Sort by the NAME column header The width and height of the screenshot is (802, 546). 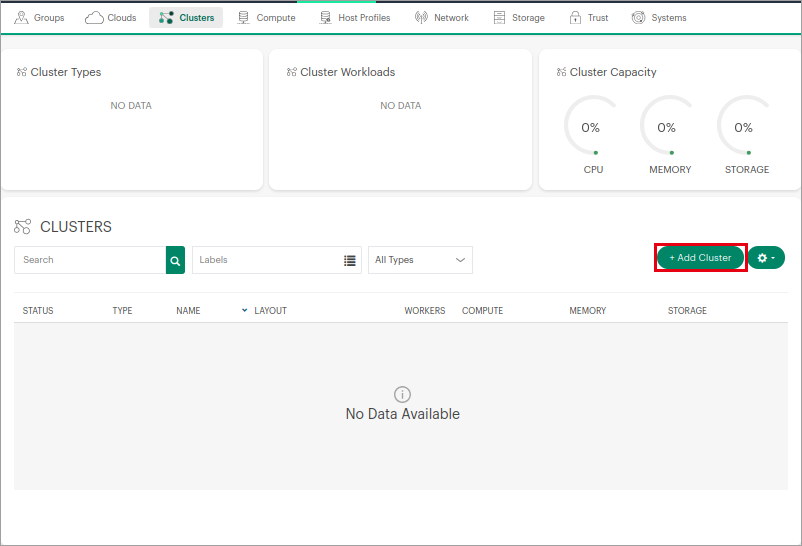click(x=188, y=311)
